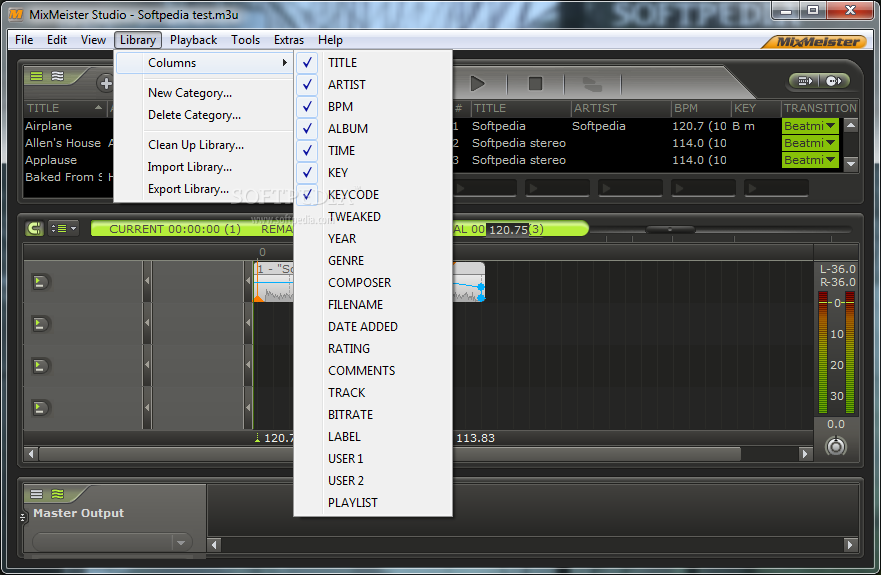Choose Clean Up Library

click(204, 144)
